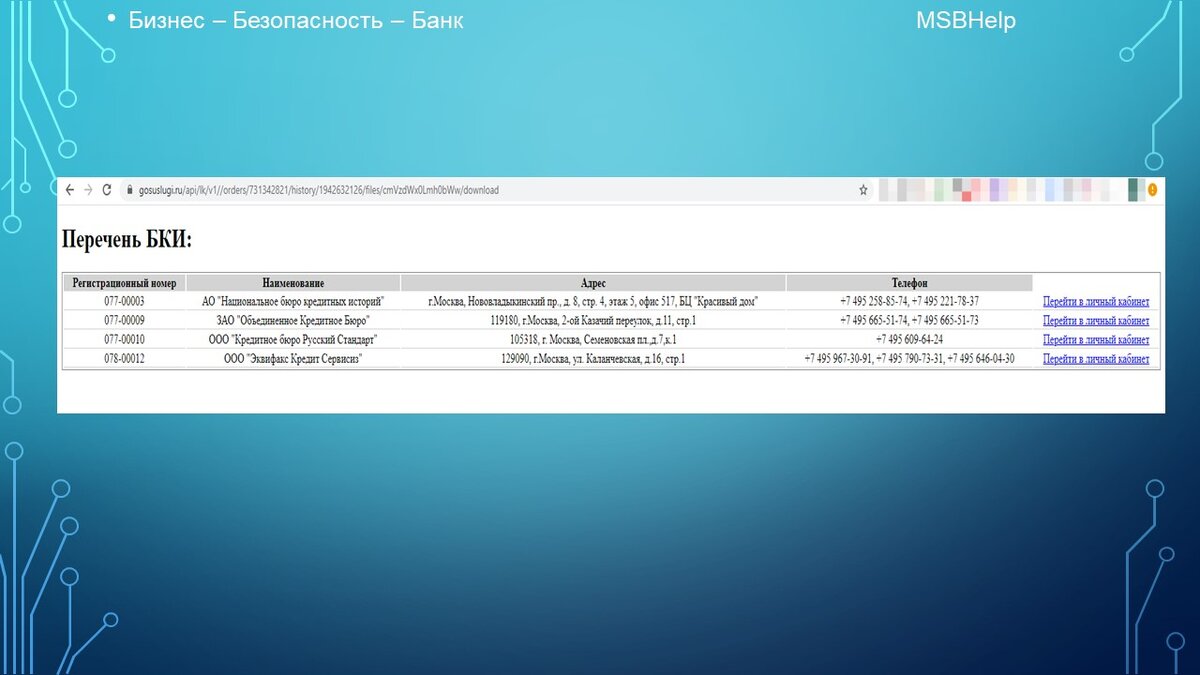The width and height of the screenshot is (1200, 675).
Task: Open личный кабинет link for 077-00009
Action: (1096, 321)
